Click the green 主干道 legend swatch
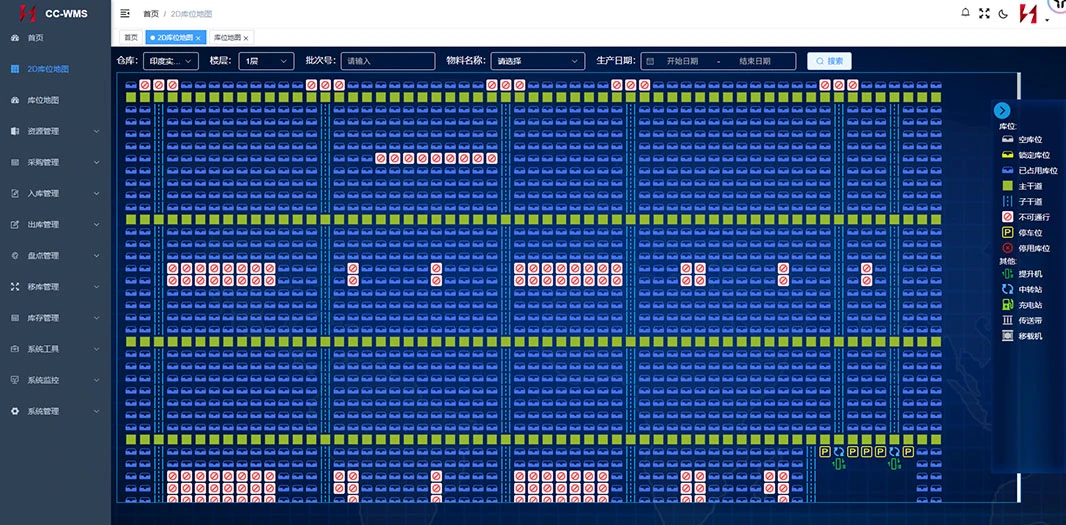This screenshot has height=525, width=1066. click(x=1008, y=186)
